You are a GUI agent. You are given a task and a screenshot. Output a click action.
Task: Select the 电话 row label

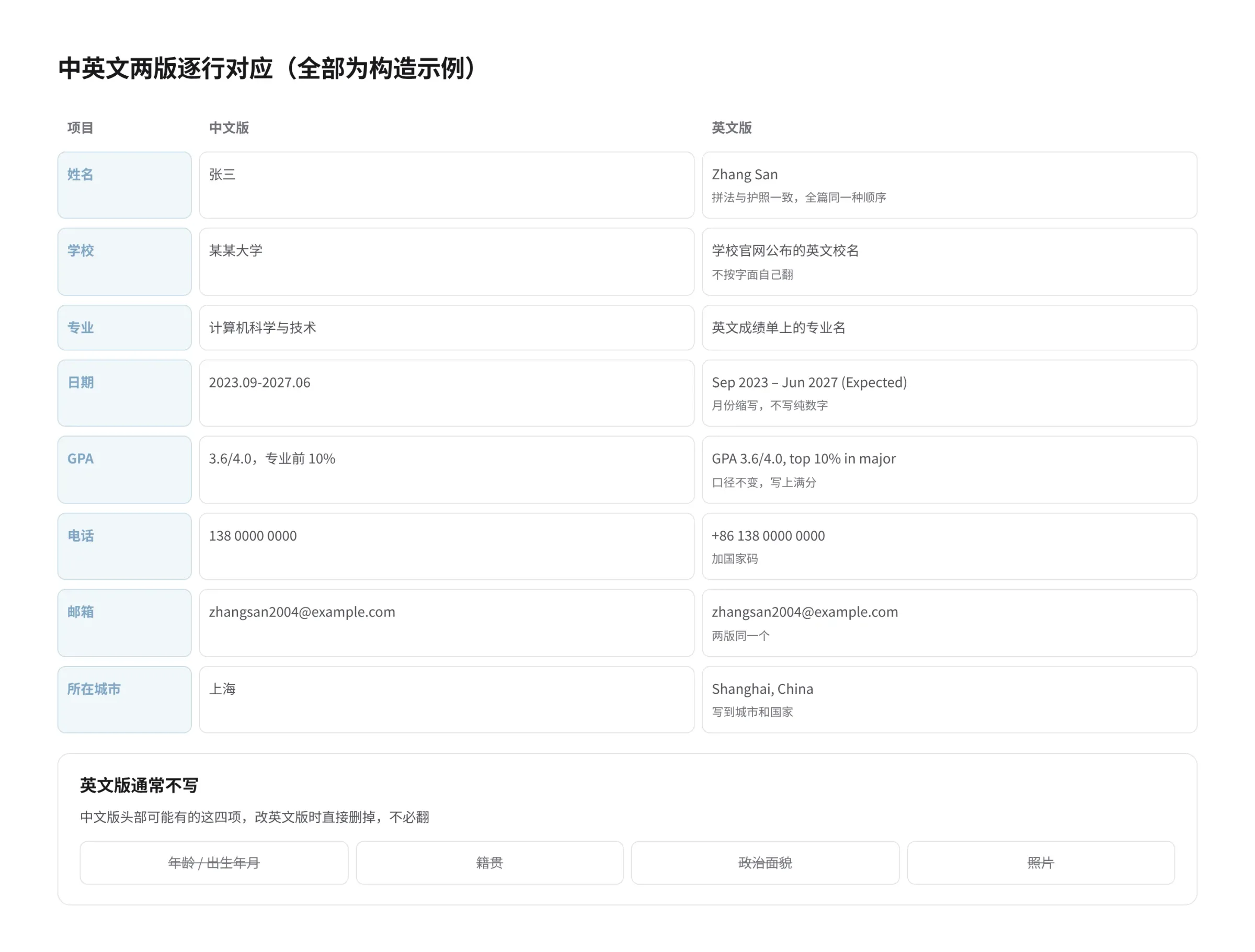124,546
